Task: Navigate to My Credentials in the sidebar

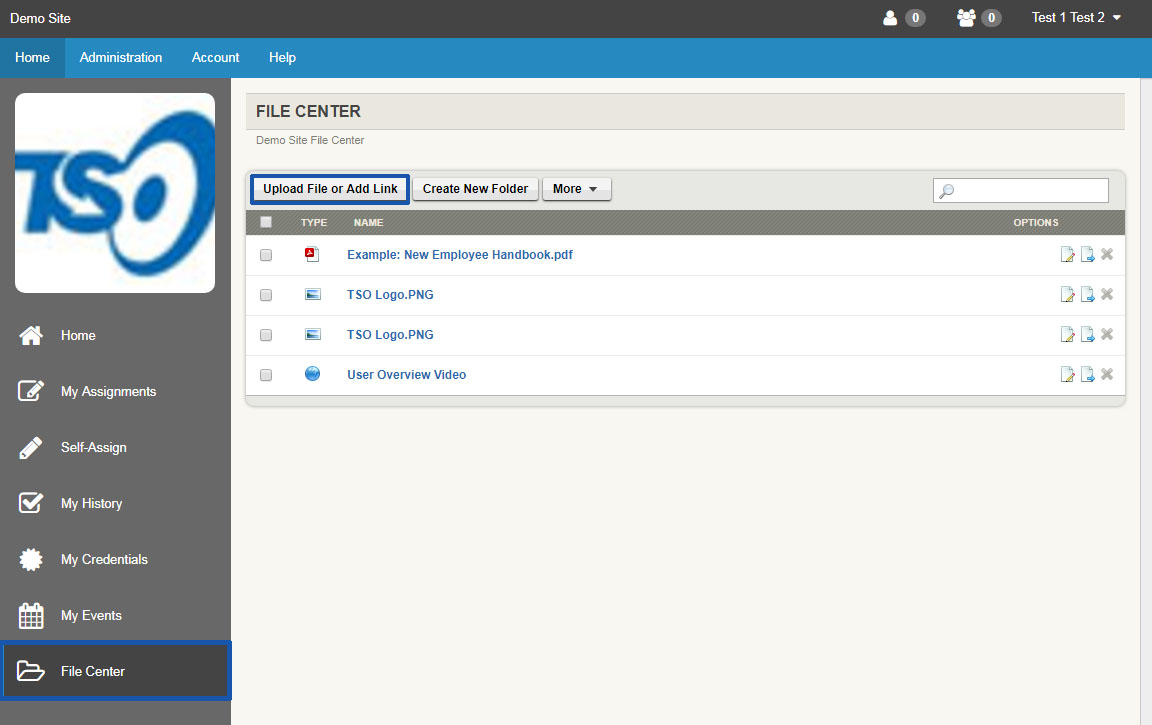Action: 103,559
